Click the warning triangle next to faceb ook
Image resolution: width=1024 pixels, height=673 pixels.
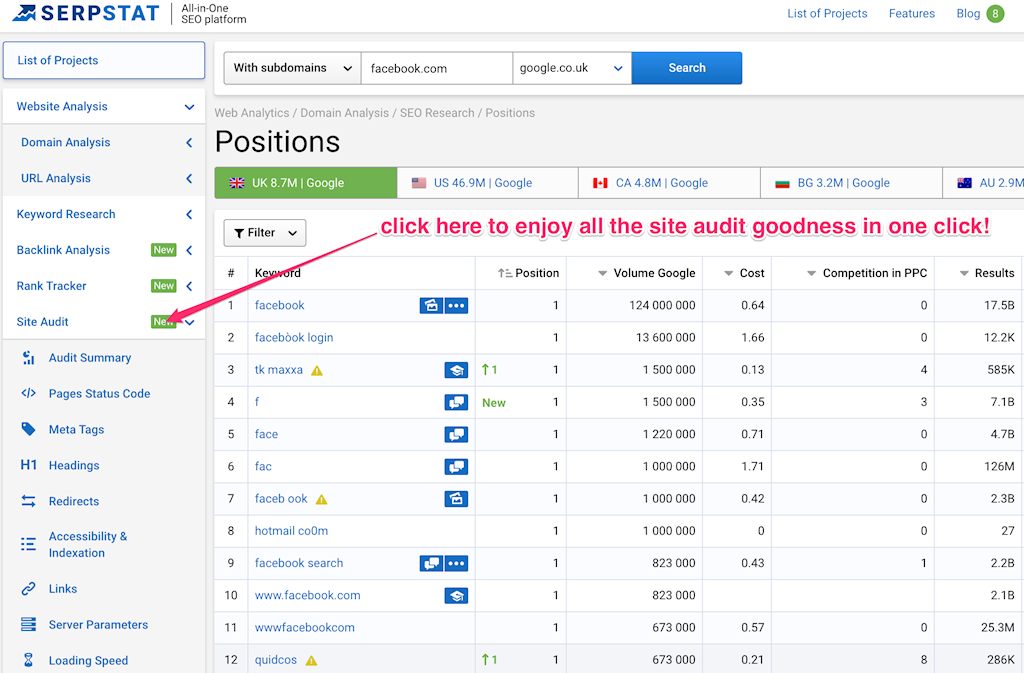pos(321,499)
